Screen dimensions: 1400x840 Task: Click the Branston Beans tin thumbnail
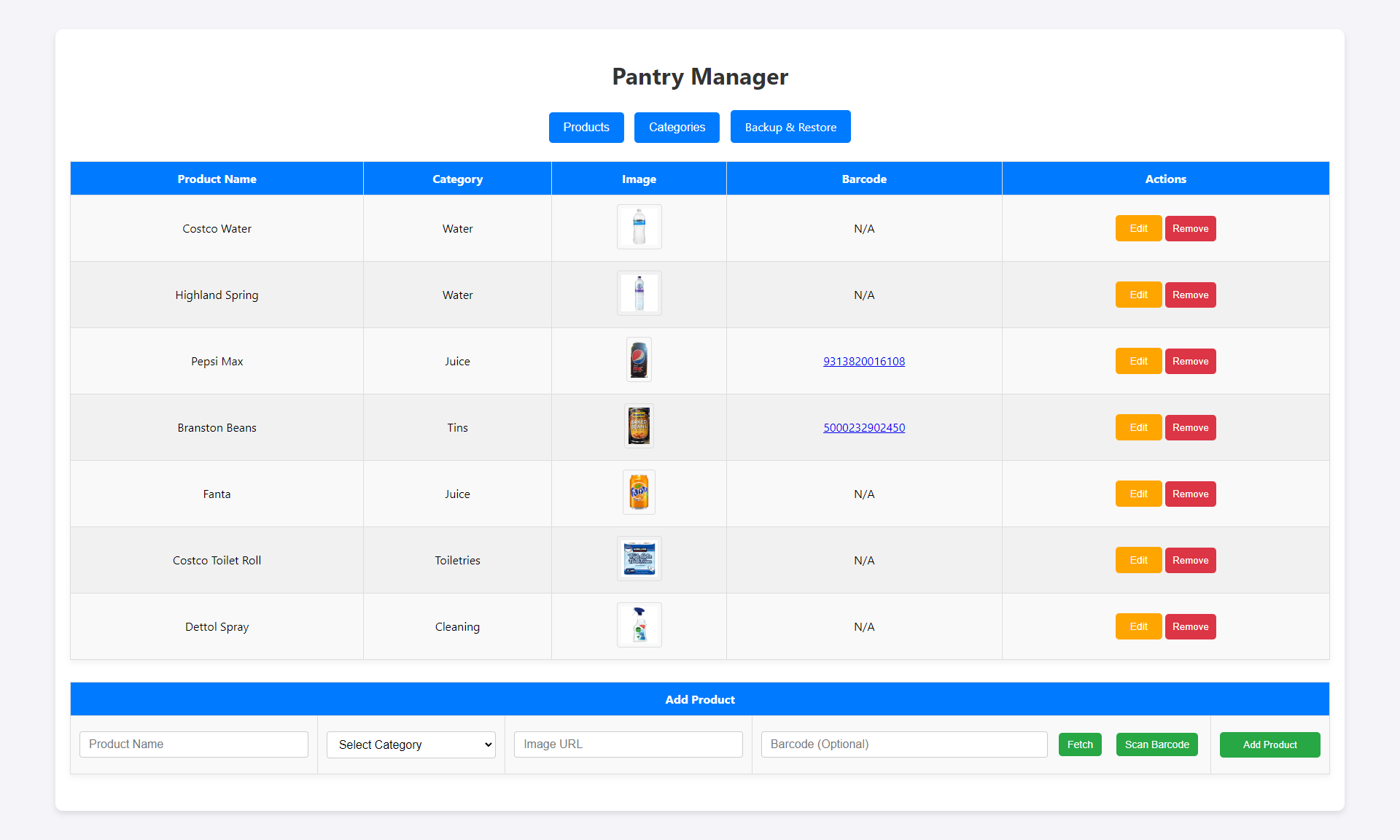(x=639, y=427)
